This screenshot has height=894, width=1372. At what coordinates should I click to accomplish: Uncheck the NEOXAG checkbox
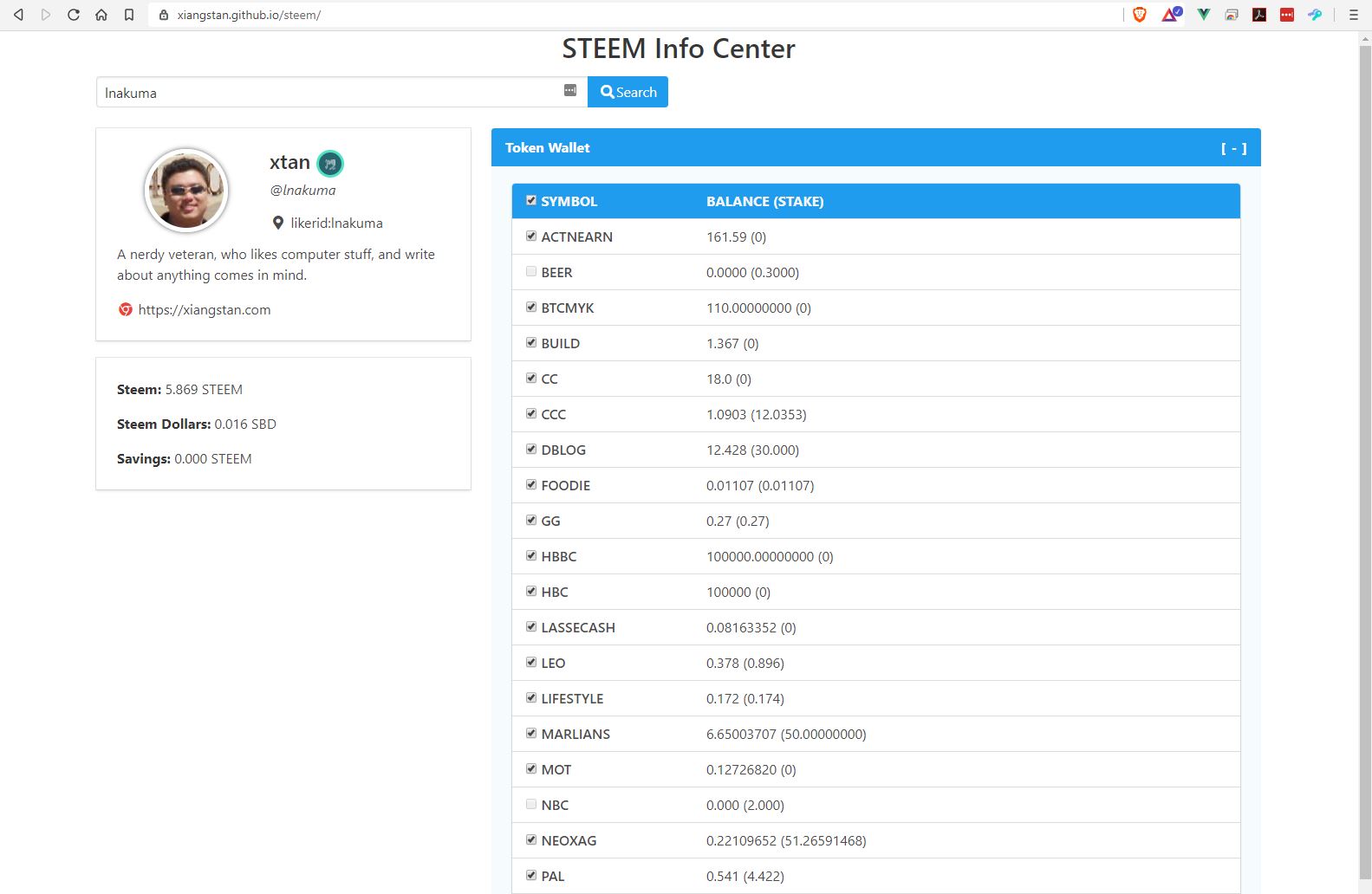[x=531, y=839]
